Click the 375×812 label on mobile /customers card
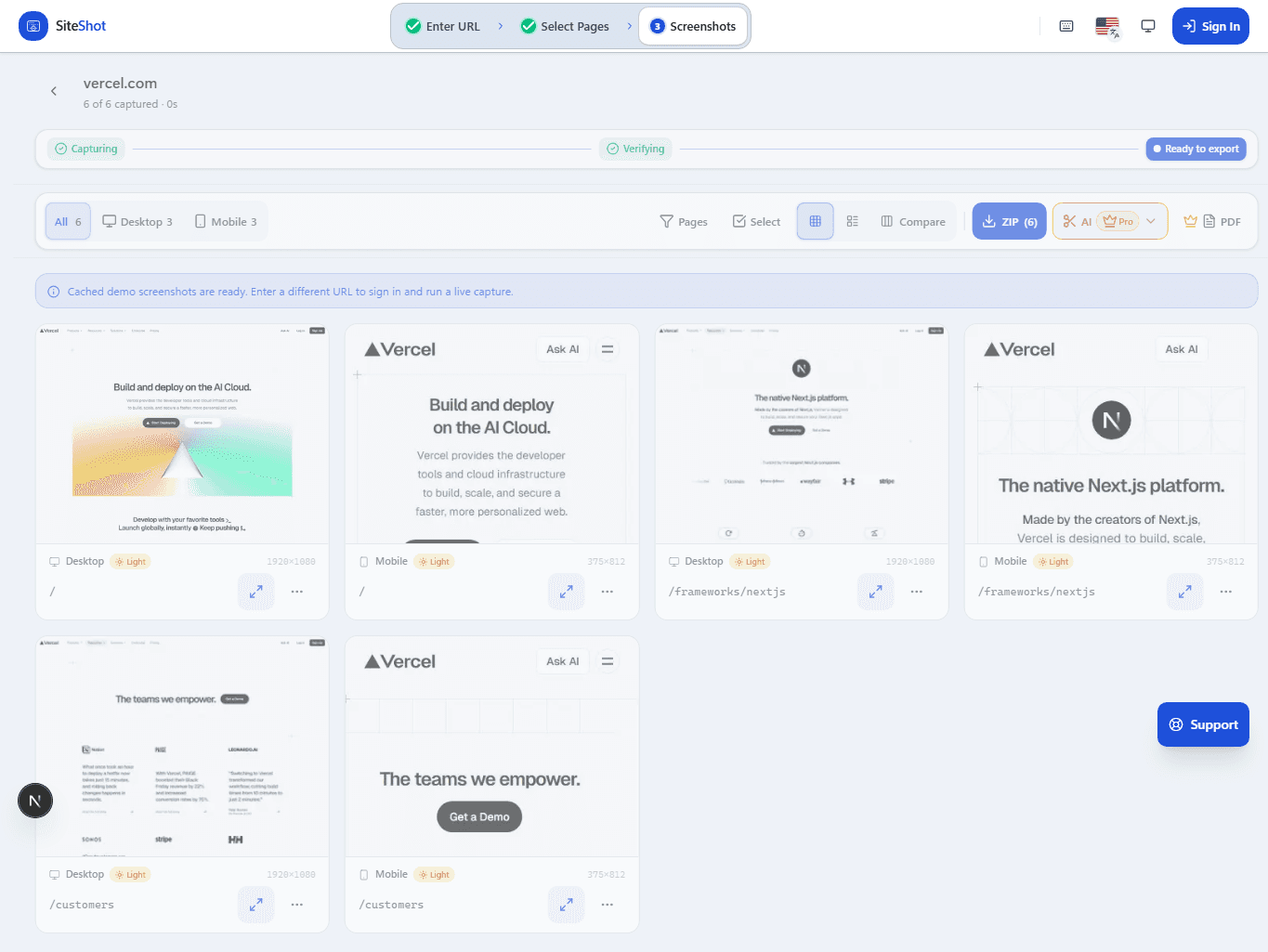1268x952 pixels. (606, 875)
